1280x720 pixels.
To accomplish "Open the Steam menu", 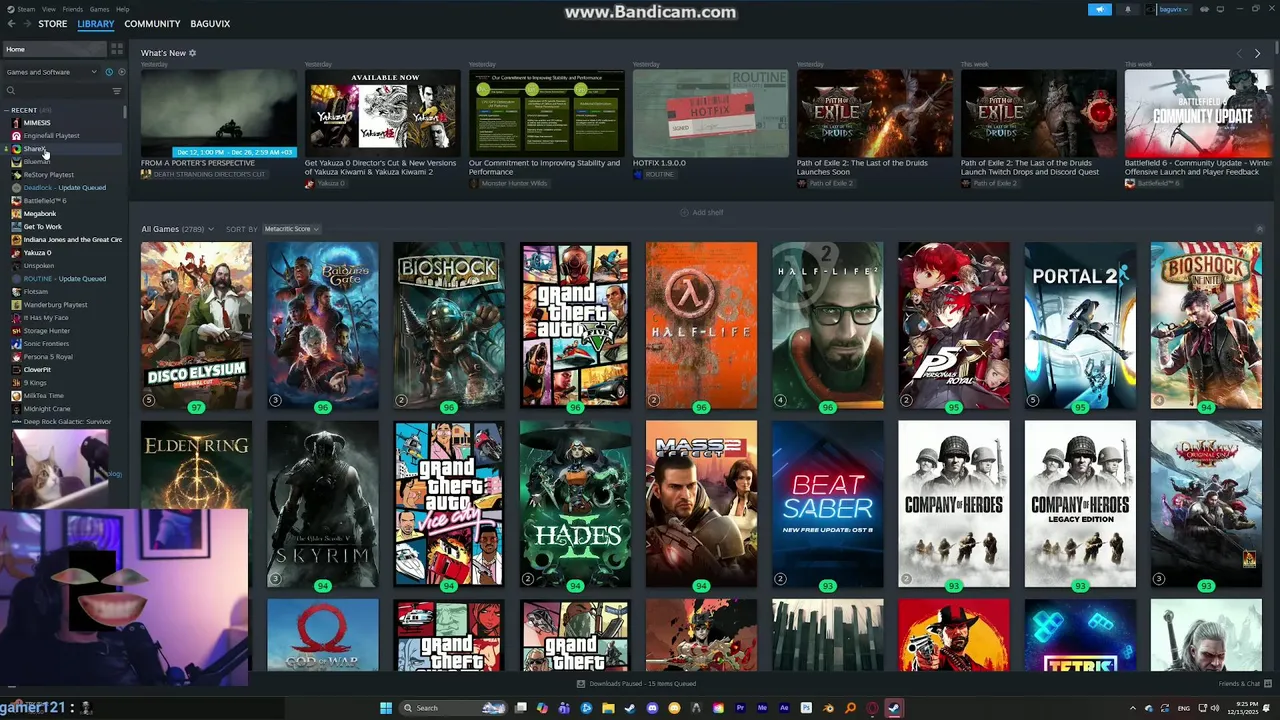I will pos(26,9).
